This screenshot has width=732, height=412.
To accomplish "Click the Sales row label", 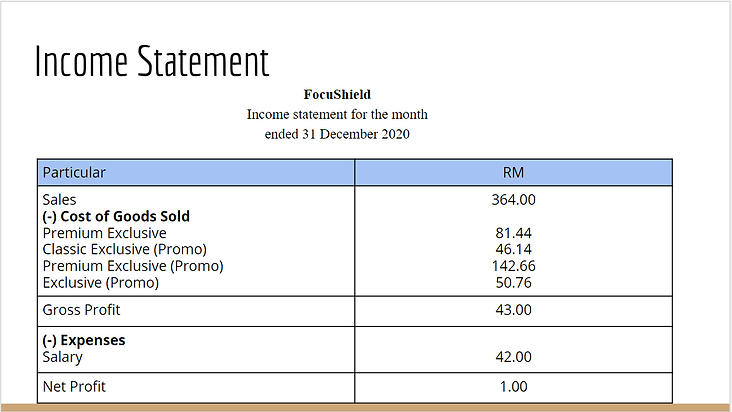I will point(59,200).
